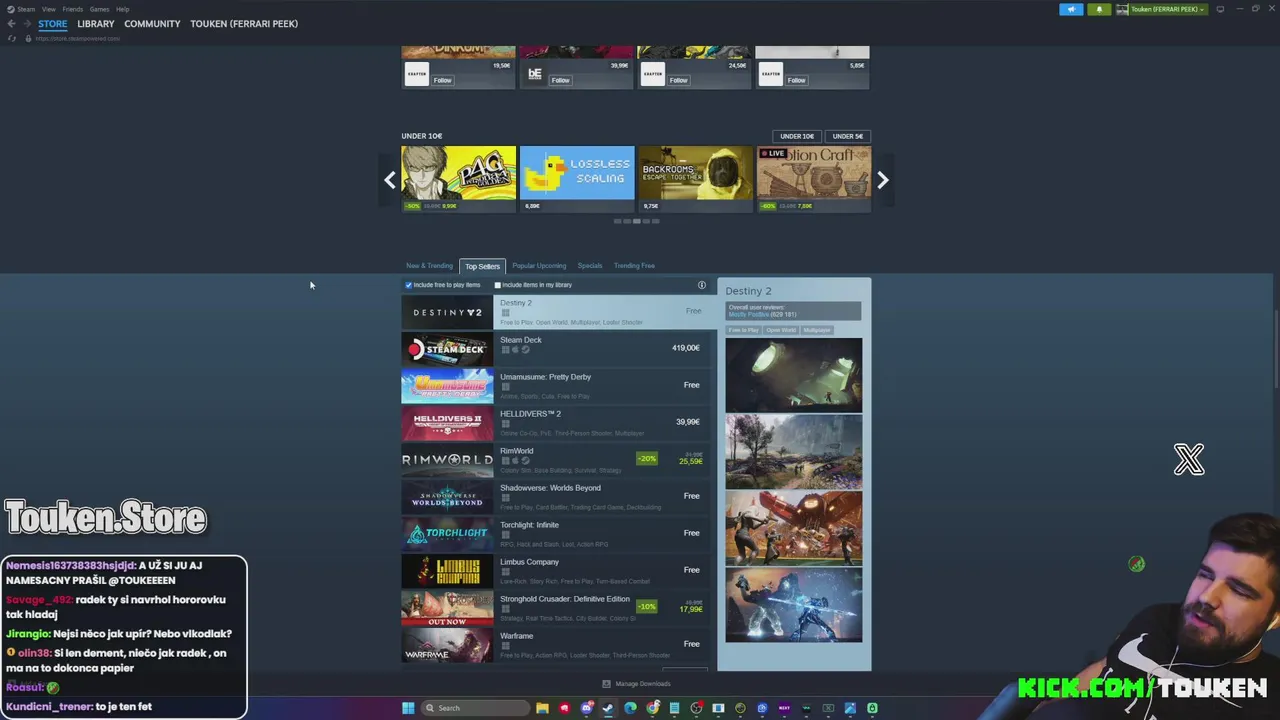The height and width of the screenshot is (720, 1280).
Task: Click Open World tag in Destiny 2 panel
Action: (x=781, y=330)
